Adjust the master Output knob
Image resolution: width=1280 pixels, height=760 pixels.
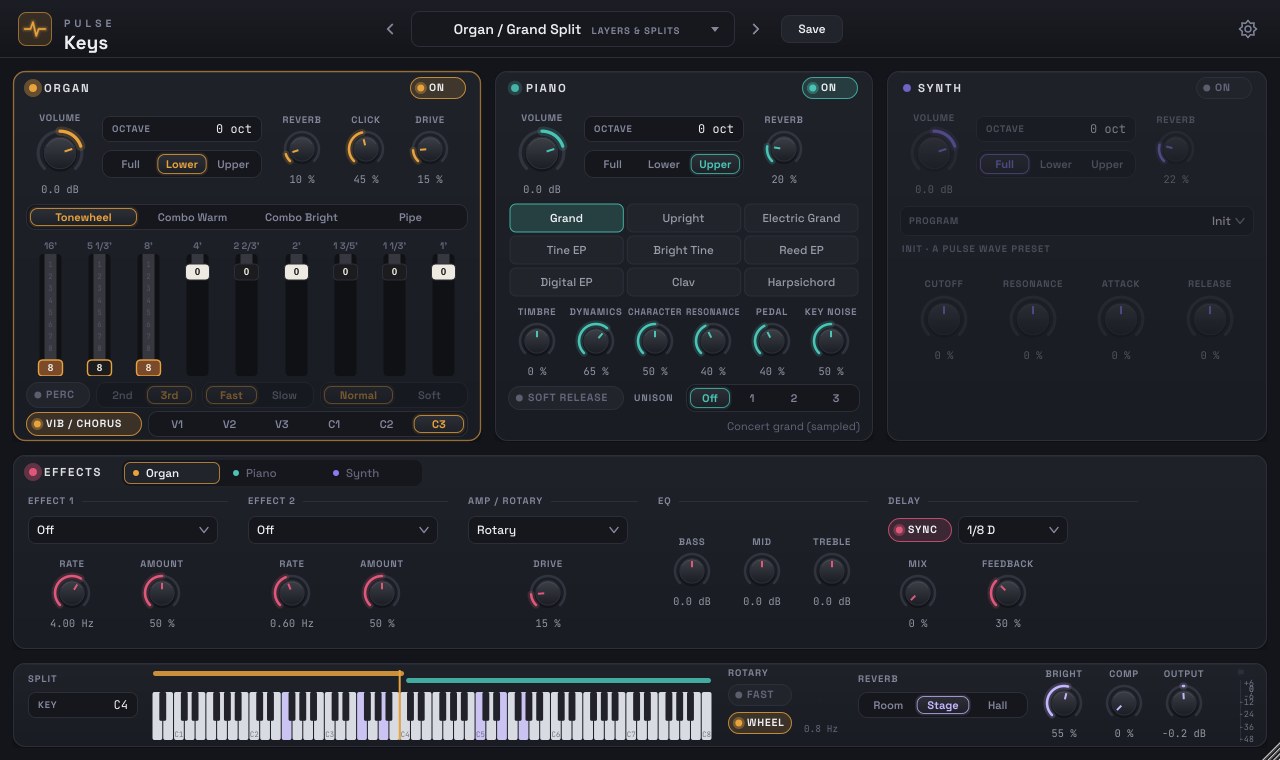click(x=1184, y=702)
